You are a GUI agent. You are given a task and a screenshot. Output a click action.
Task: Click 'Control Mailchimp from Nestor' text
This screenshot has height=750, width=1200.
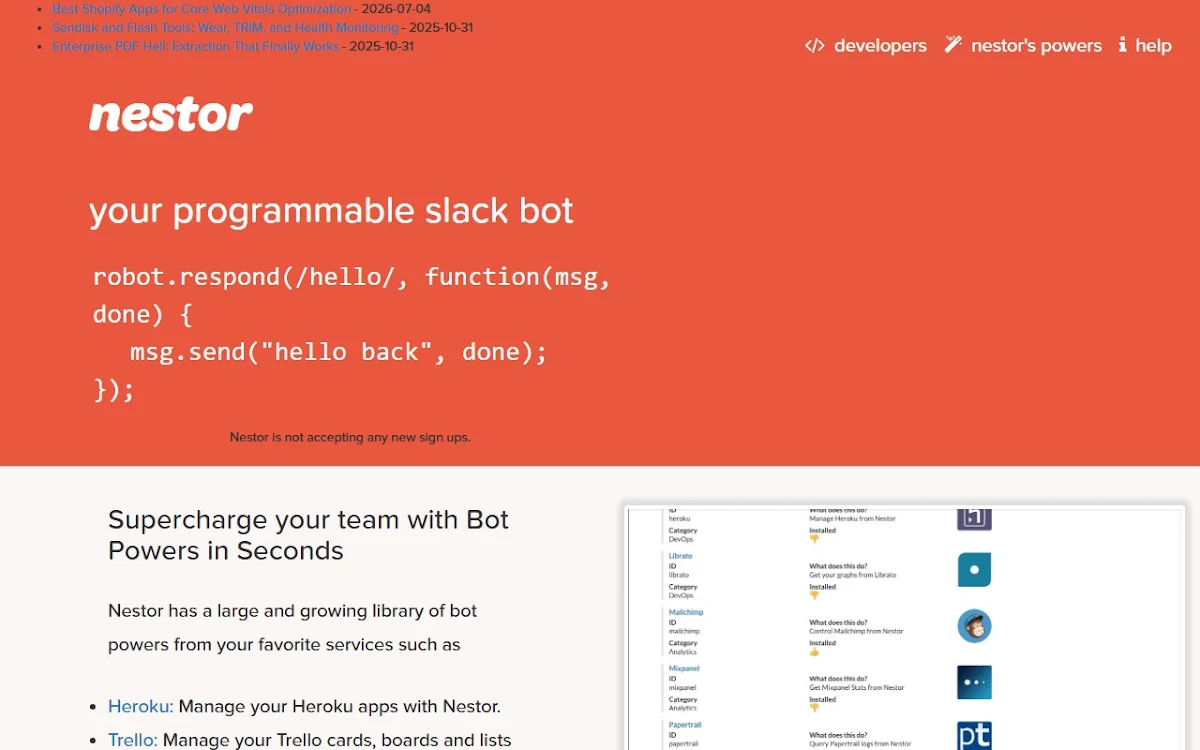click(856, 631)
